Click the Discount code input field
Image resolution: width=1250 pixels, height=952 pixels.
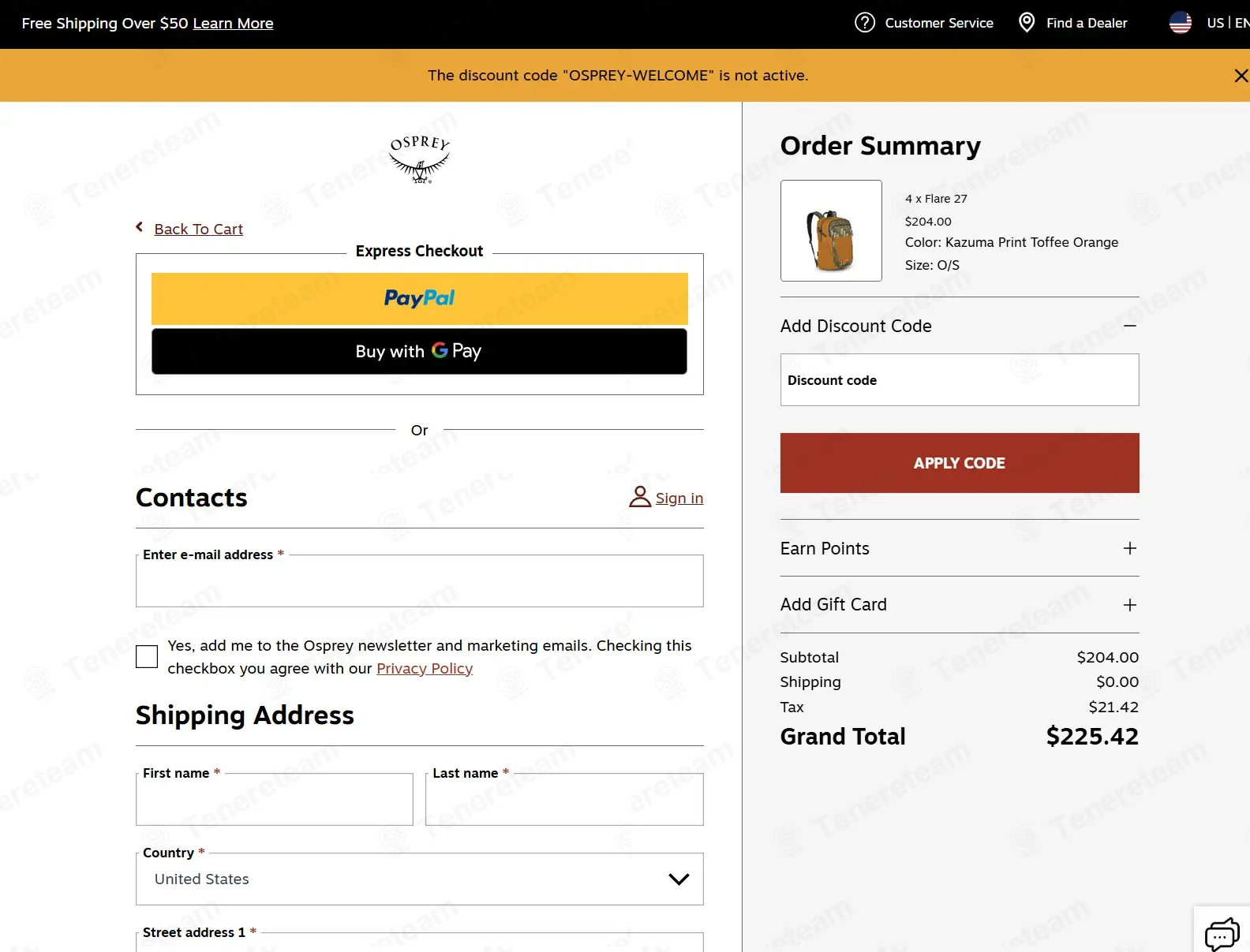click(960, 380)
